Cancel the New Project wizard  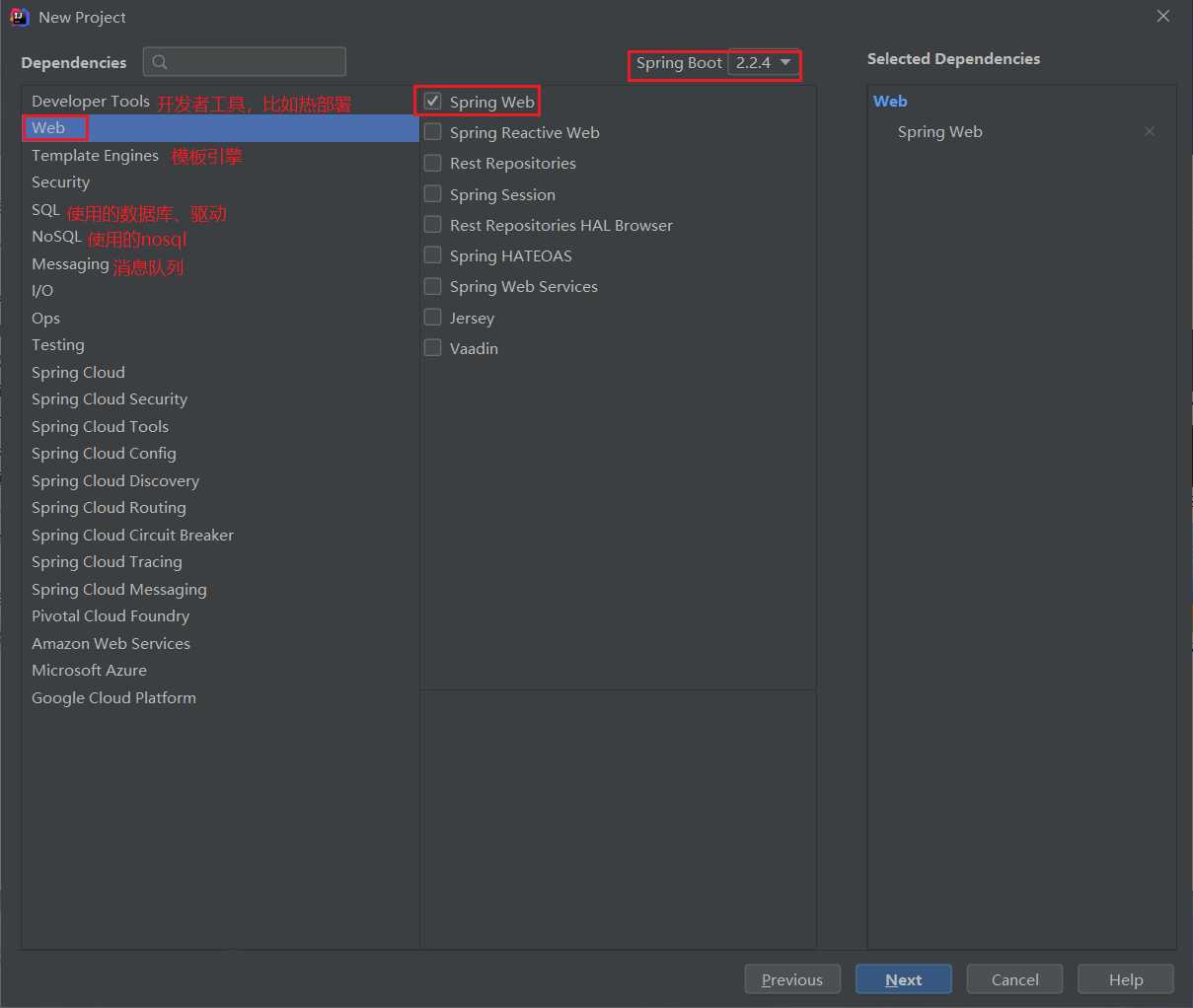click(x=1015, y=979)
